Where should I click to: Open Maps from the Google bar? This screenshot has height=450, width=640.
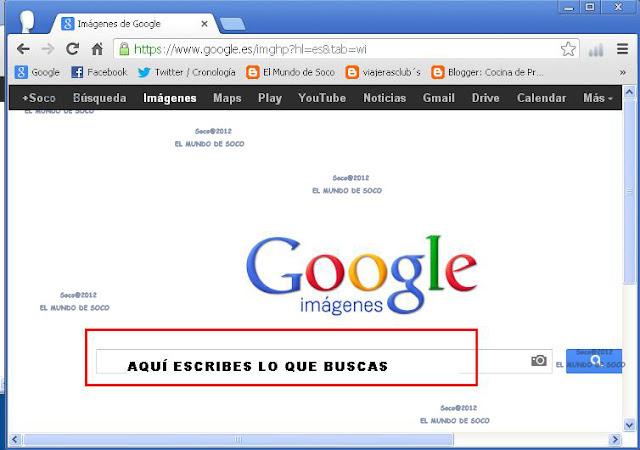click(227, 98)
